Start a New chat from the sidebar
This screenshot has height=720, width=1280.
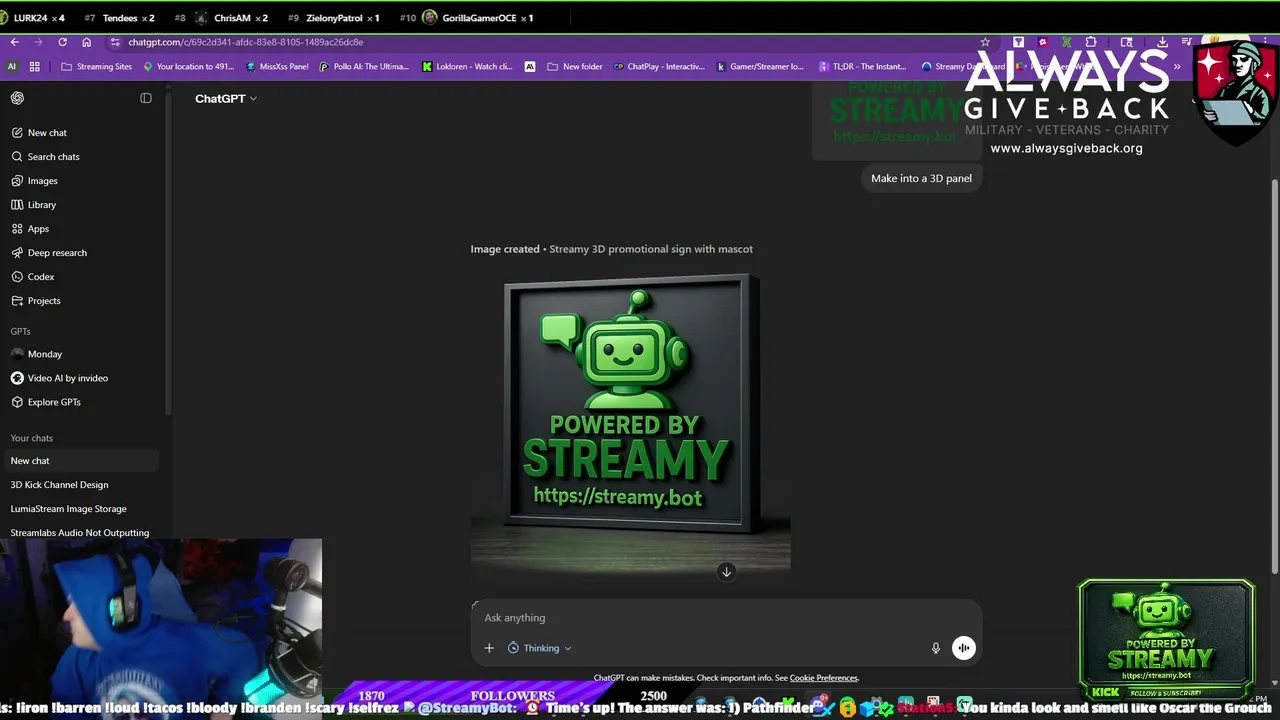pyautogui.click(x=80, y=133)
